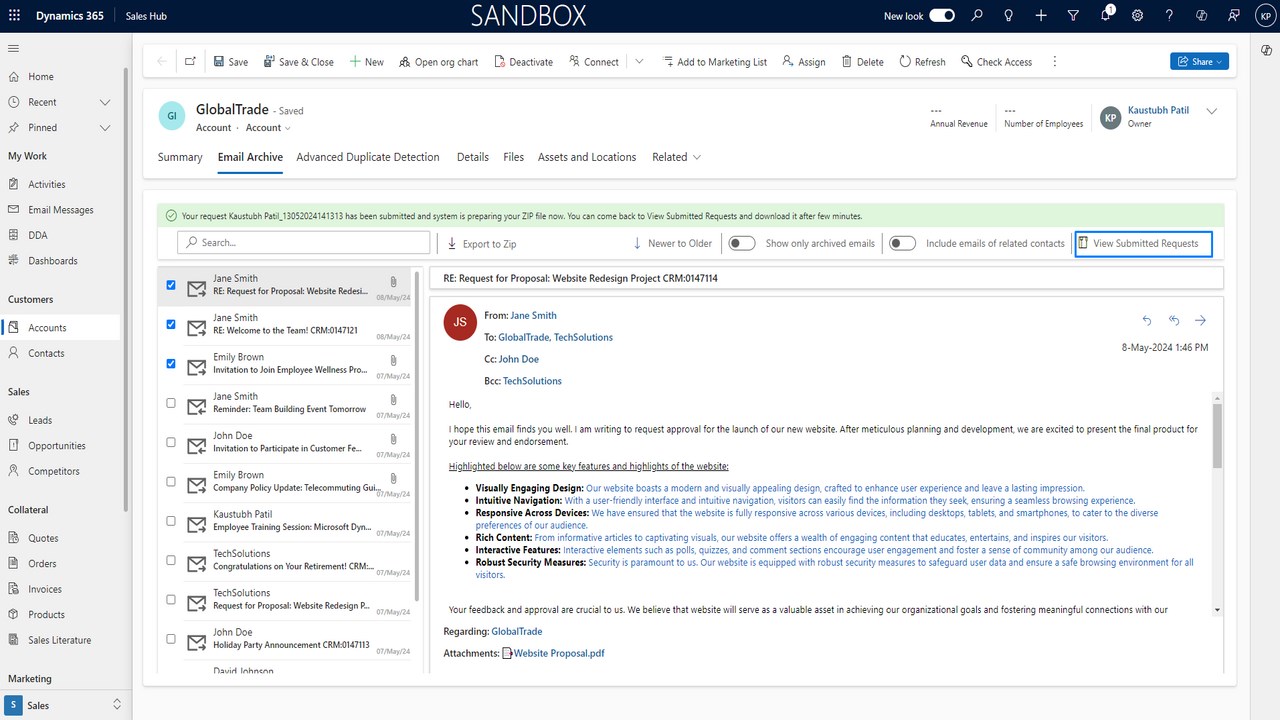1280x720 pixels.
Task: Click the email Search input box
Action: pos(304,243)
